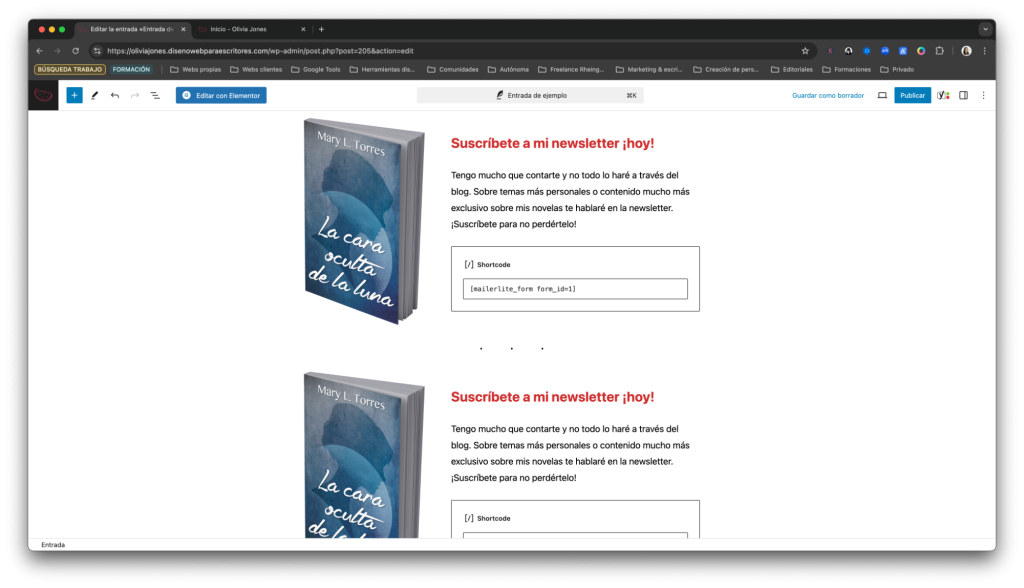
Task: Open the Webs clientes bookmark folder
Action: (x=255, y=69)
